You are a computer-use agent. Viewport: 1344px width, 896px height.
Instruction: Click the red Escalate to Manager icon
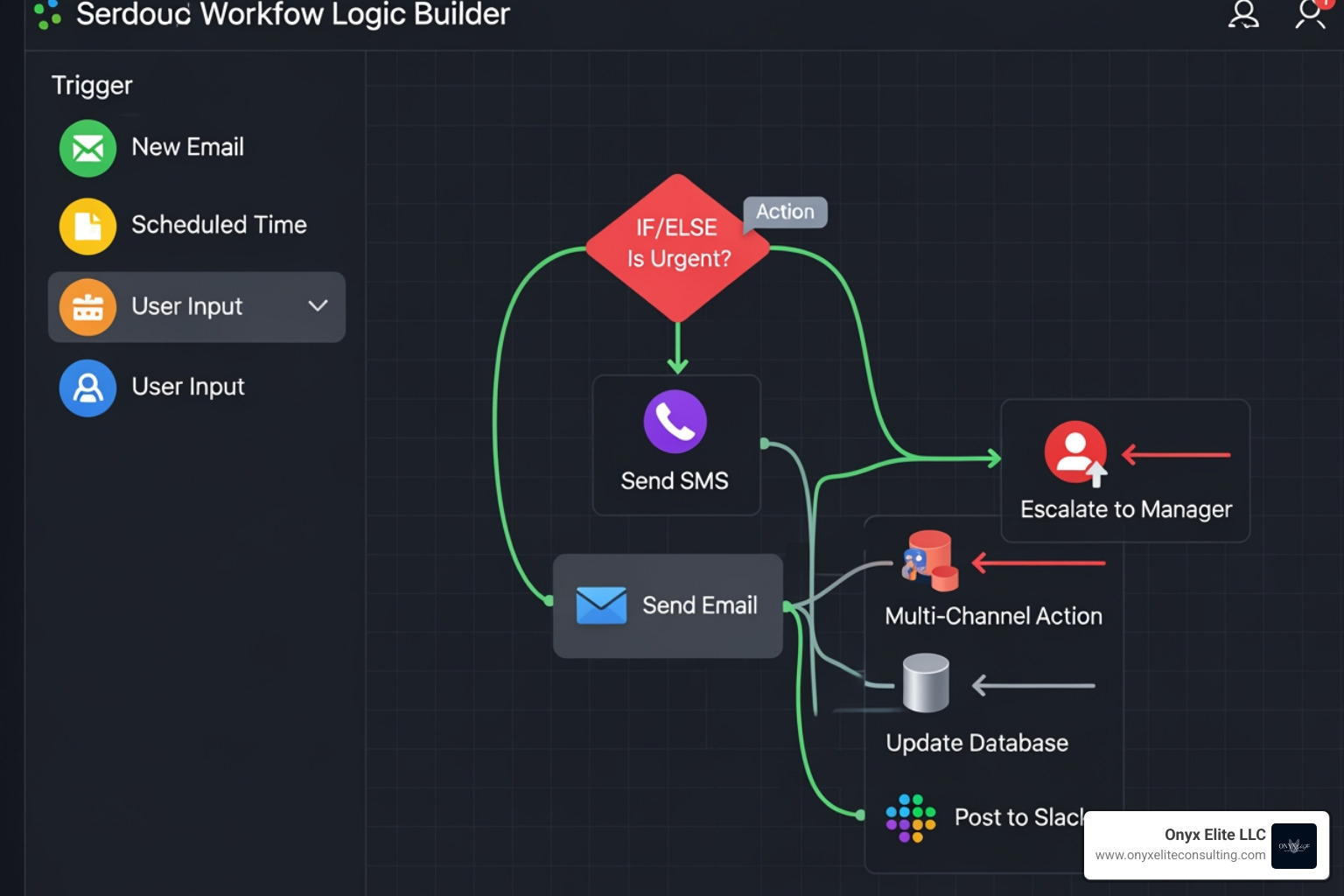(x=1075, y=452)
